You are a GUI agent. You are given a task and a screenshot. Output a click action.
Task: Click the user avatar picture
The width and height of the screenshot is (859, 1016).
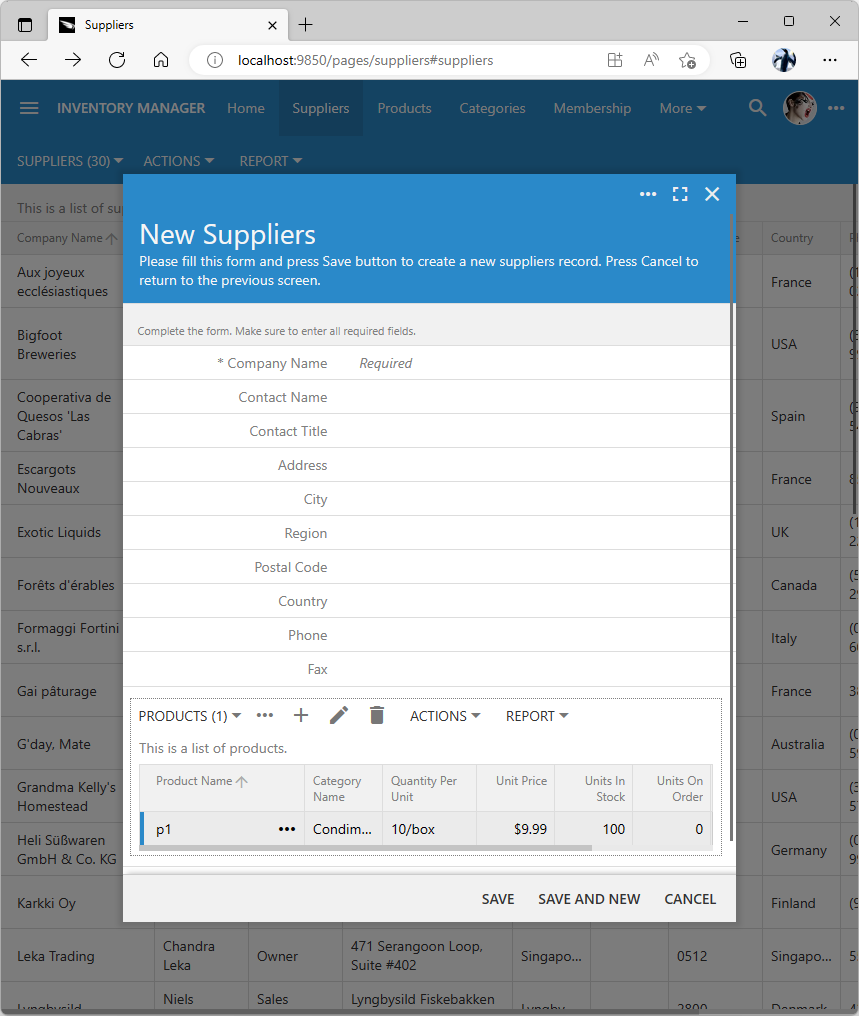click(799, 108)
